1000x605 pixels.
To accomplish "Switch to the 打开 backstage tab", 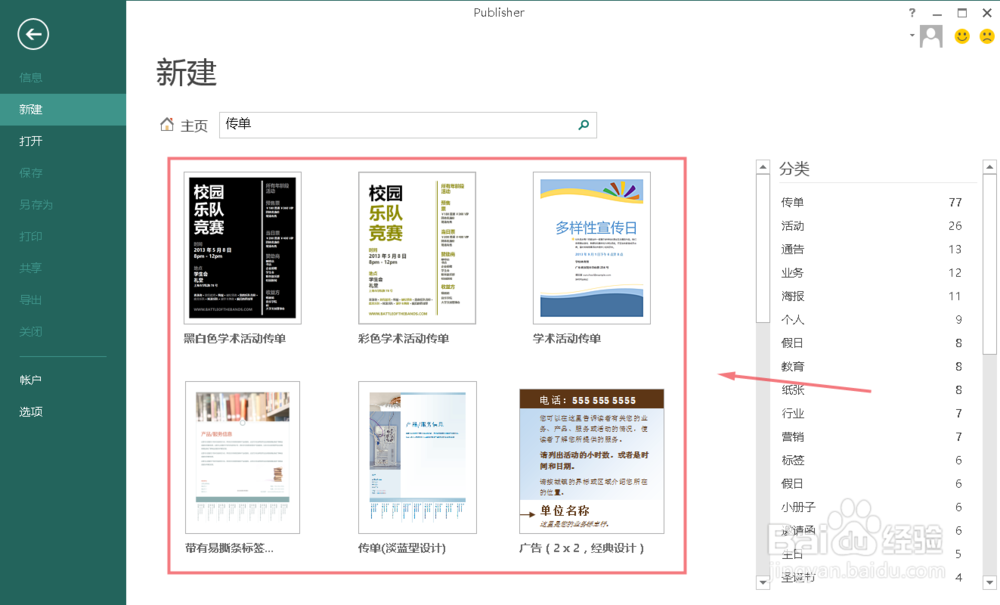I will (x=30, y=141).
